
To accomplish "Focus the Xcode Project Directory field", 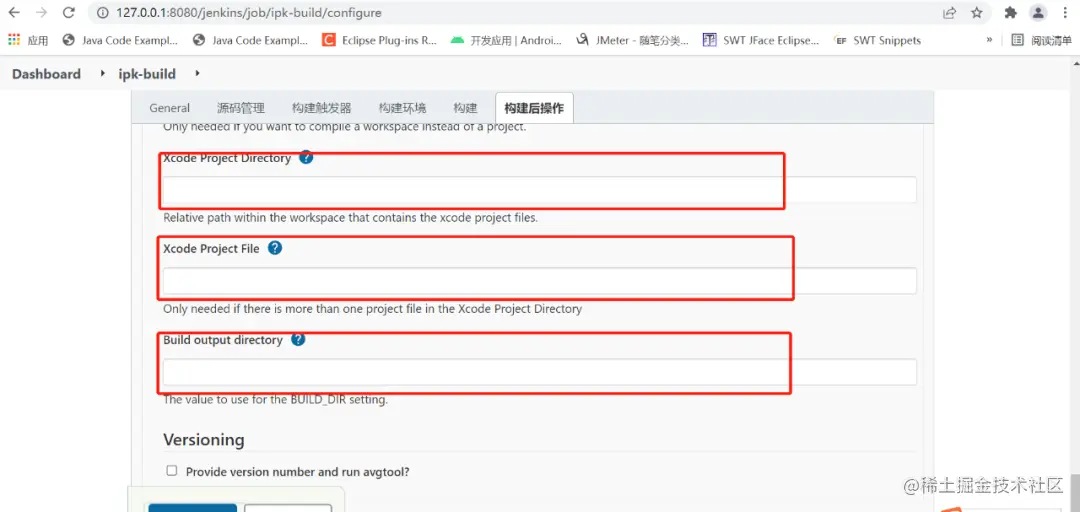I will coord(539,190).
